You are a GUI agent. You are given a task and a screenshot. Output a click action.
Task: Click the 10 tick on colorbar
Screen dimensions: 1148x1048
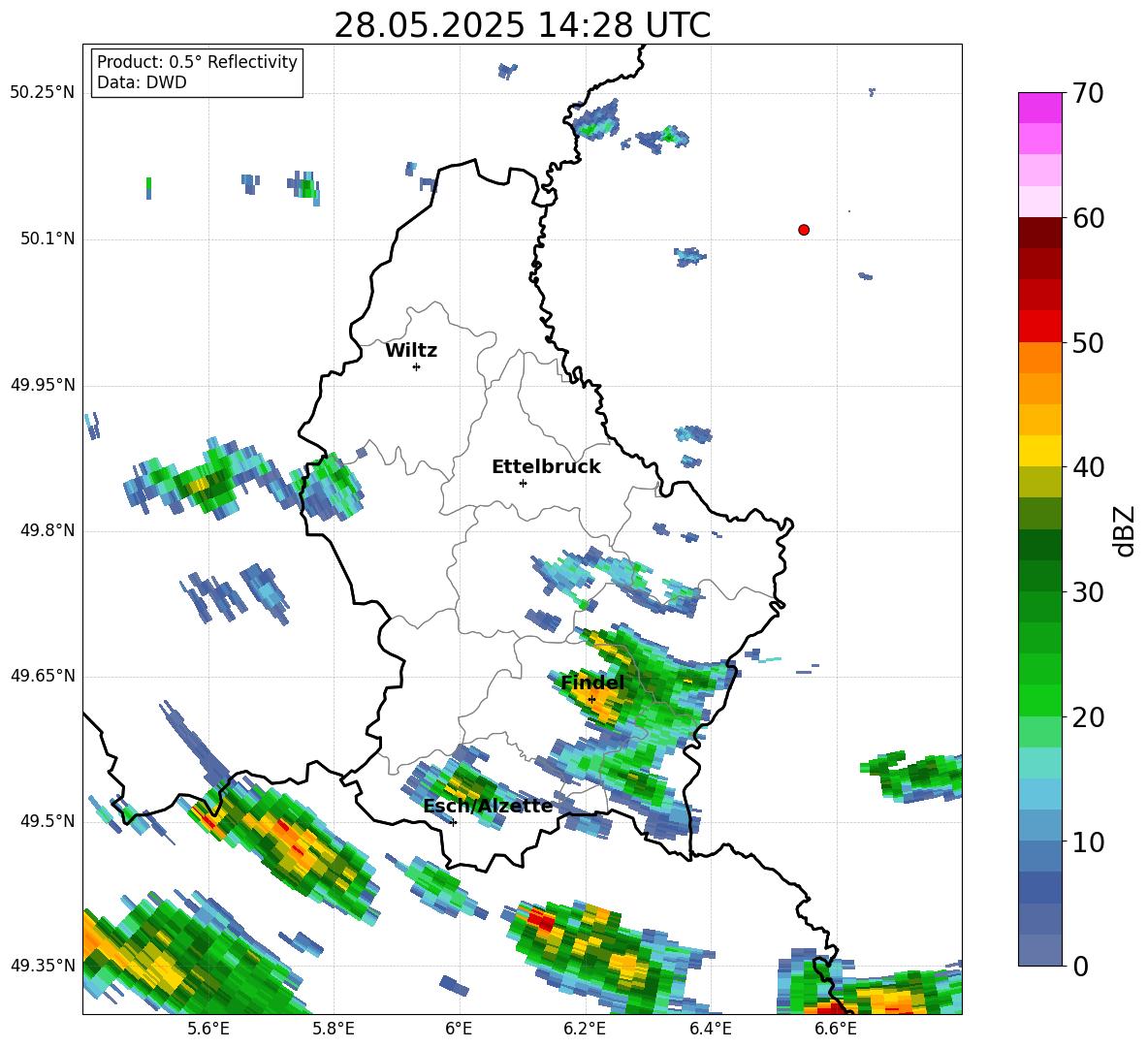click(x=1088, y=842)
